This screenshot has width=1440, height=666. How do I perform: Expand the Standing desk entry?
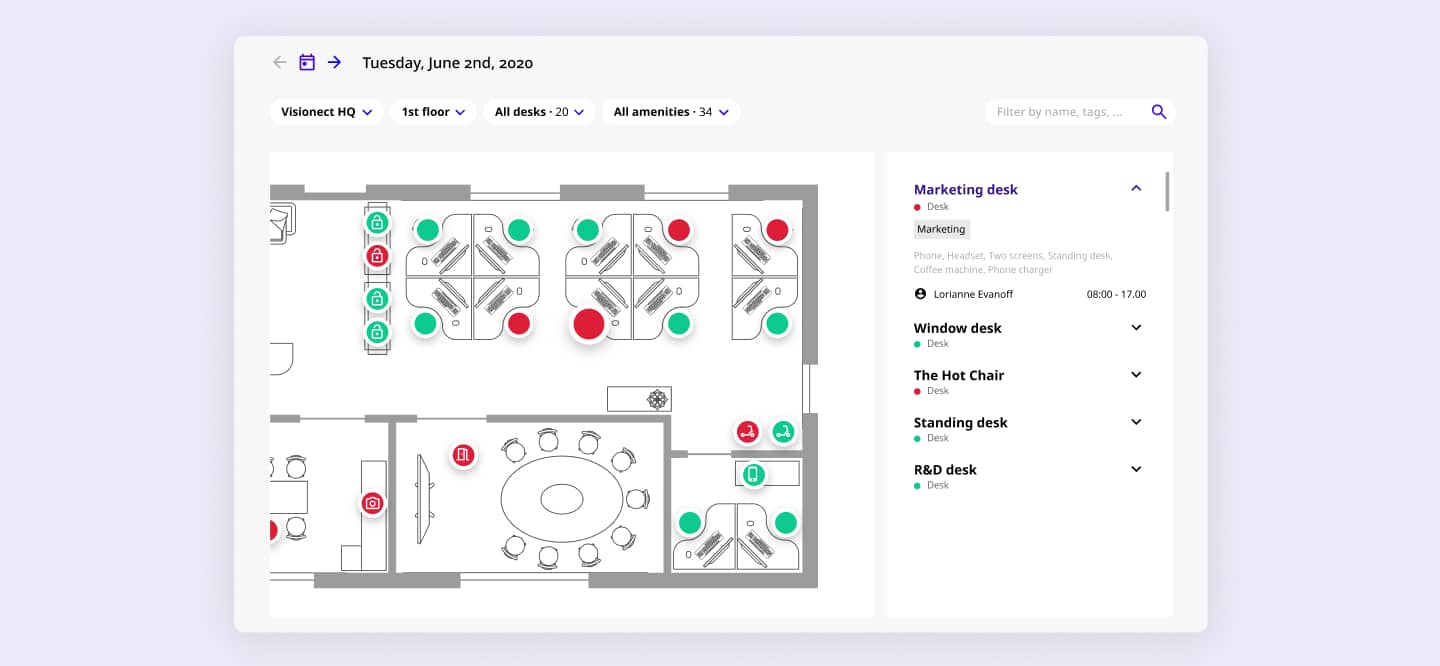[1136, 422]
